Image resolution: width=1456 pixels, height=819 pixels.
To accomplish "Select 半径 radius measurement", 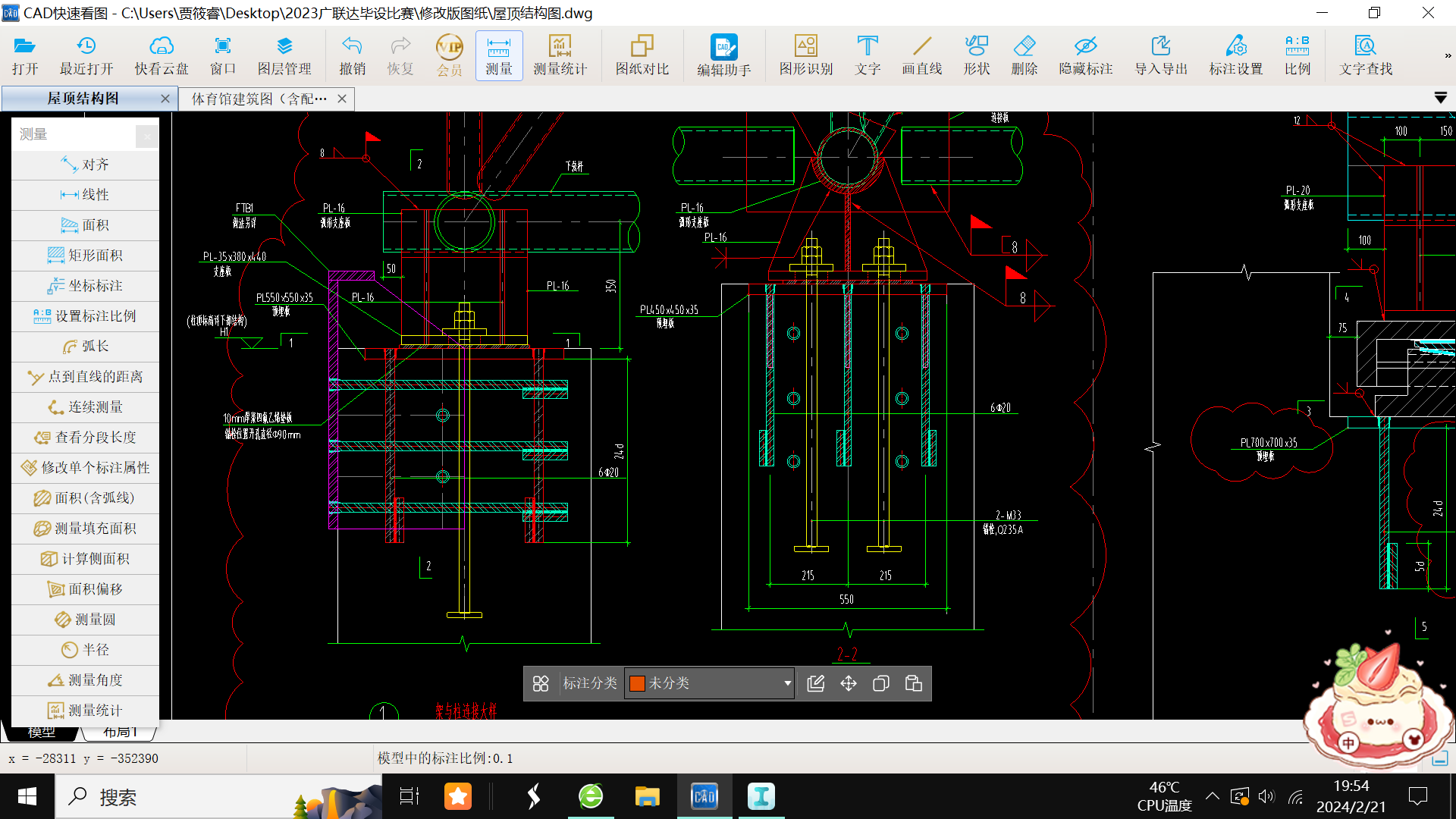I will [x=86, y=650].
